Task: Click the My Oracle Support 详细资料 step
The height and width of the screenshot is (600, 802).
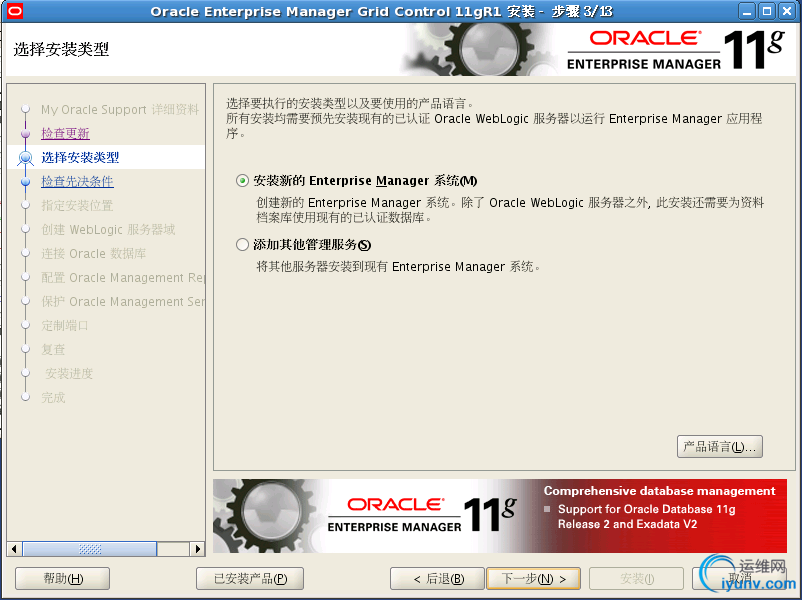Action: (120, 109)
